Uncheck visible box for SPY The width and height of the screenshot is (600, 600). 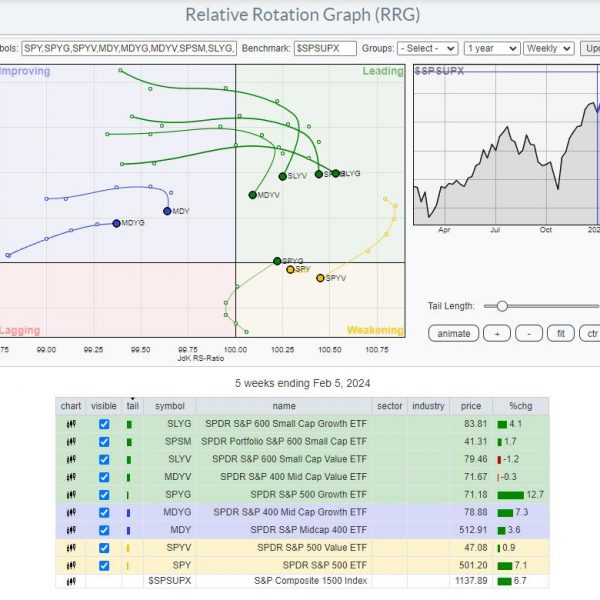tap(104, 565)
